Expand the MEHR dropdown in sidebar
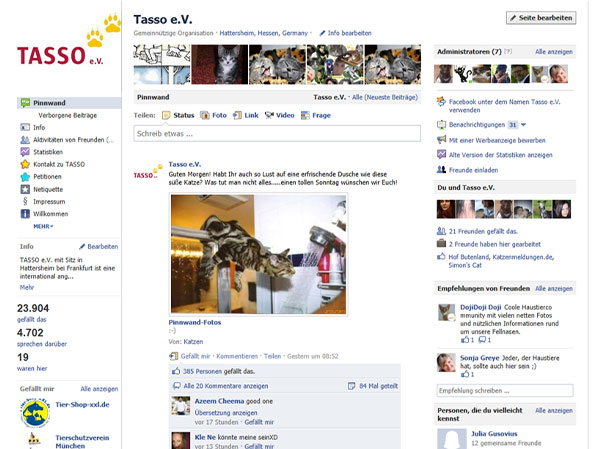The width and height of the screenshot is (600, 449). point(43,226)
